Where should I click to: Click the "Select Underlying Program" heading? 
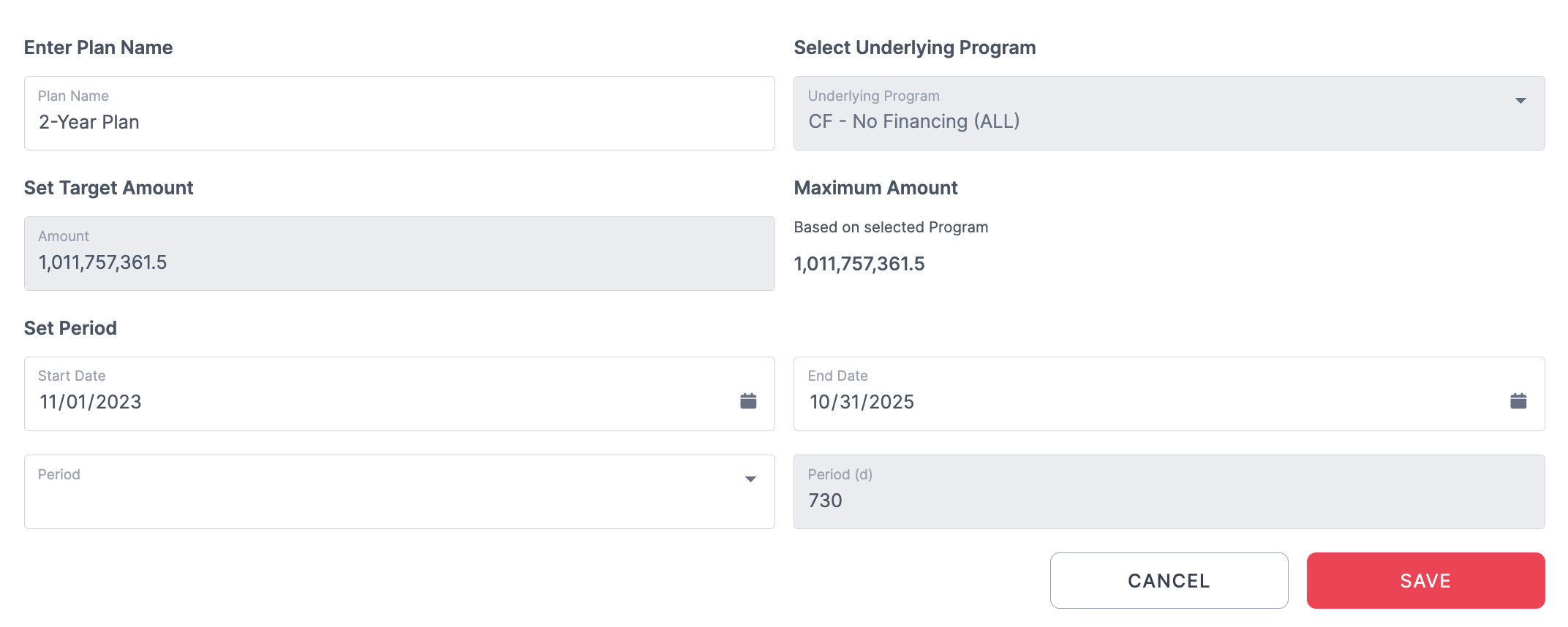[915, 47]
